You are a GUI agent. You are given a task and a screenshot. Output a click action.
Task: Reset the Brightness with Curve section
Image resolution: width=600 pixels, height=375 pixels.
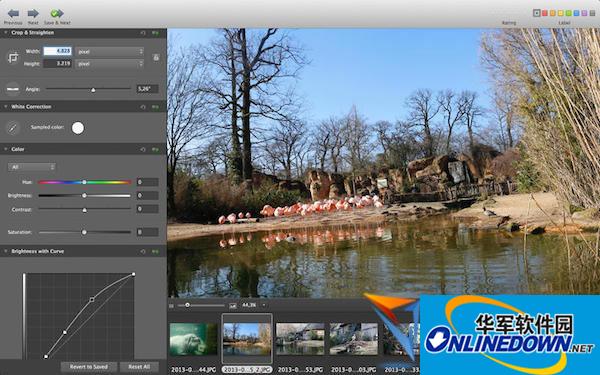(x=143, y=251)
